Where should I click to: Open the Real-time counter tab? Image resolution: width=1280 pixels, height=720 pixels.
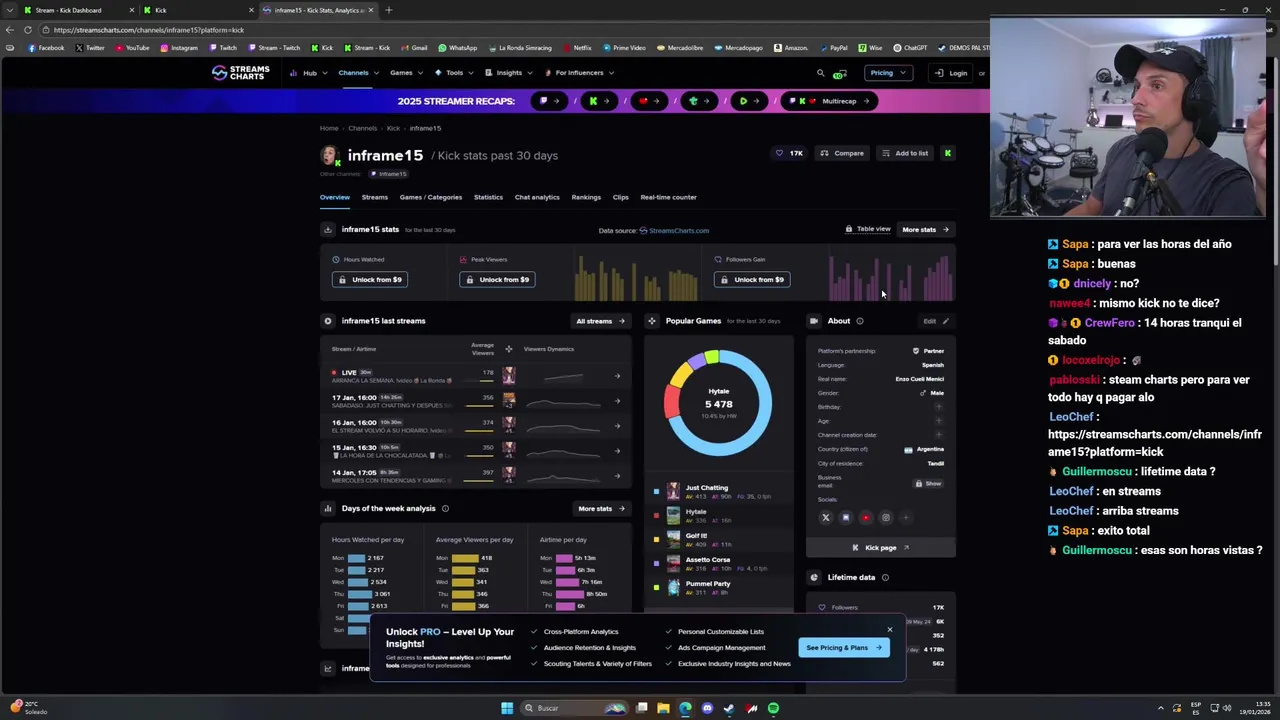[668, 197]
